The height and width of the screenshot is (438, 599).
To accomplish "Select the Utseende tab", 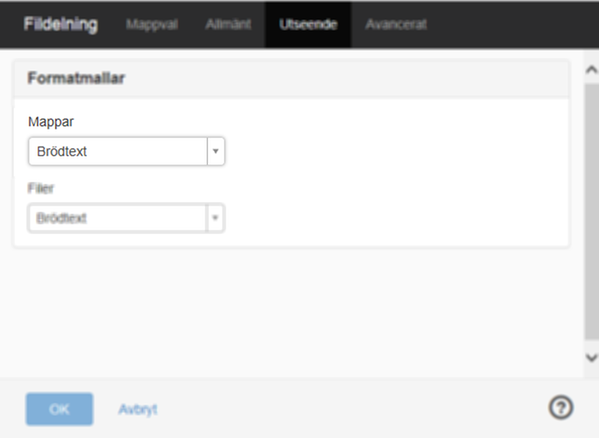I will (x=308, y=24).
